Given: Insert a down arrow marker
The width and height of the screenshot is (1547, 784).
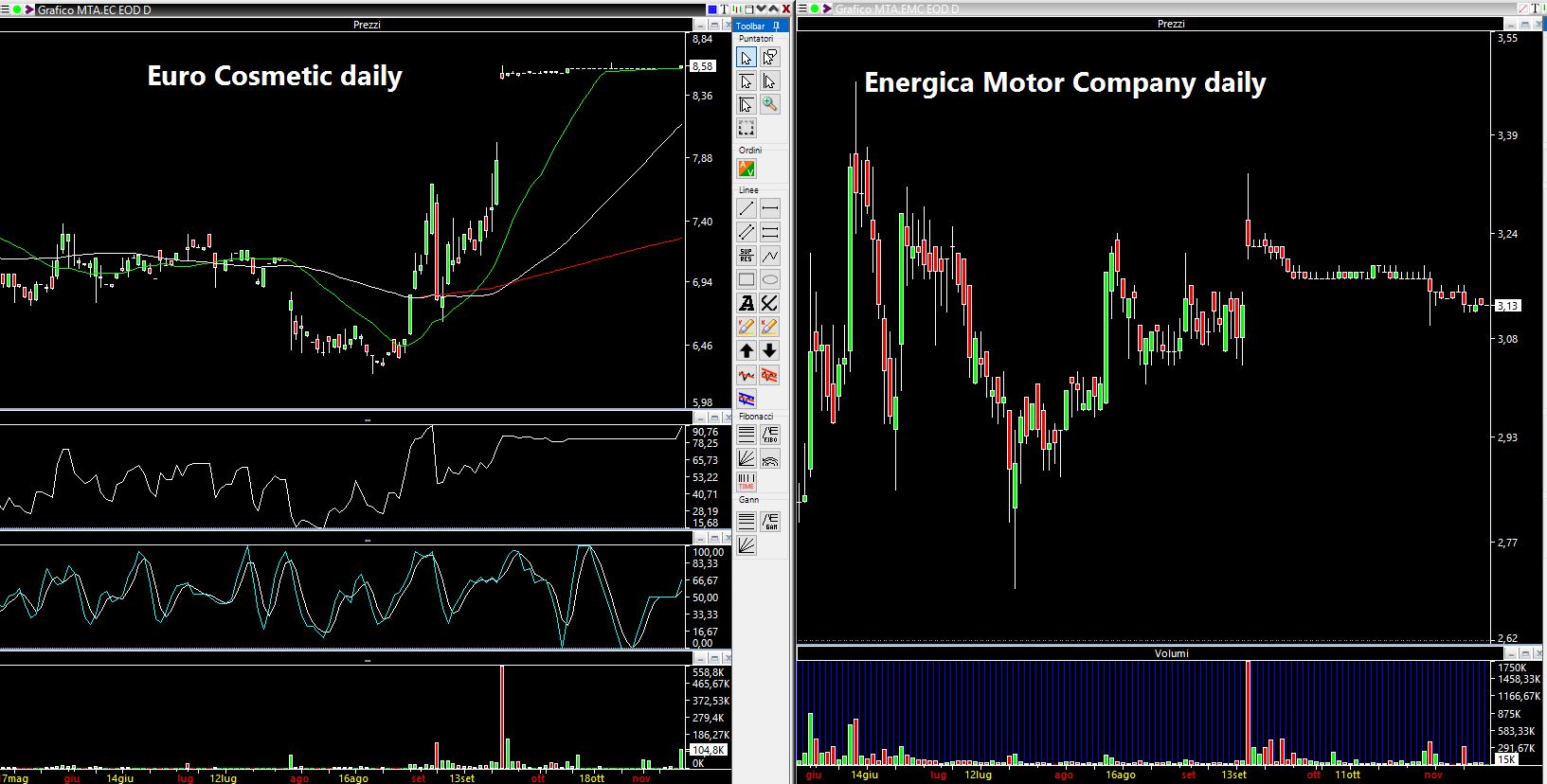Looking at the screenshot, I should [x=770, y=350].
